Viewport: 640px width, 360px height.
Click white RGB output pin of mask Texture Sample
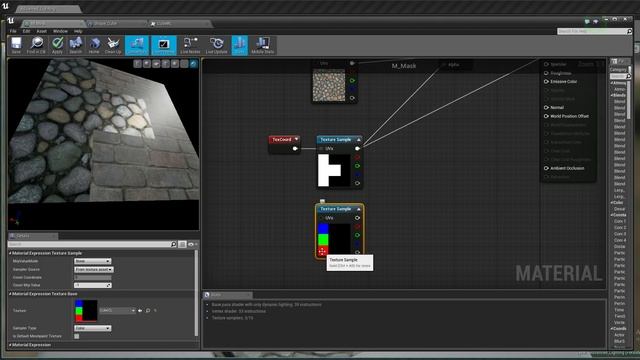pos(357,149)
